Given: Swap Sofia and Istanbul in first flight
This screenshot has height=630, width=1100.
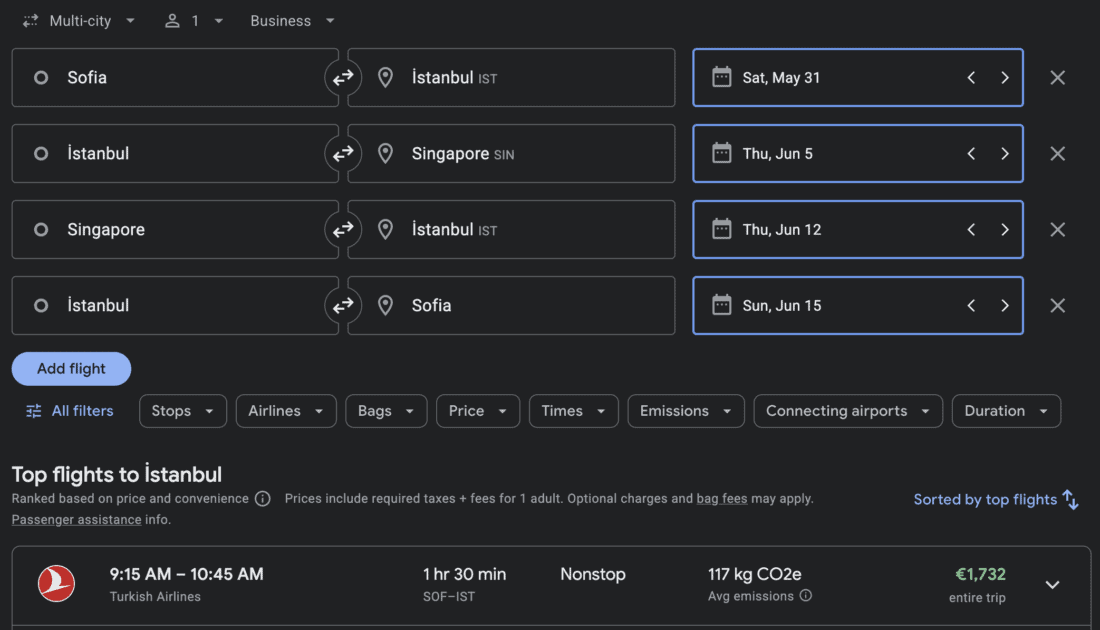Looking at the screenshot, I should tap(343, 78).
